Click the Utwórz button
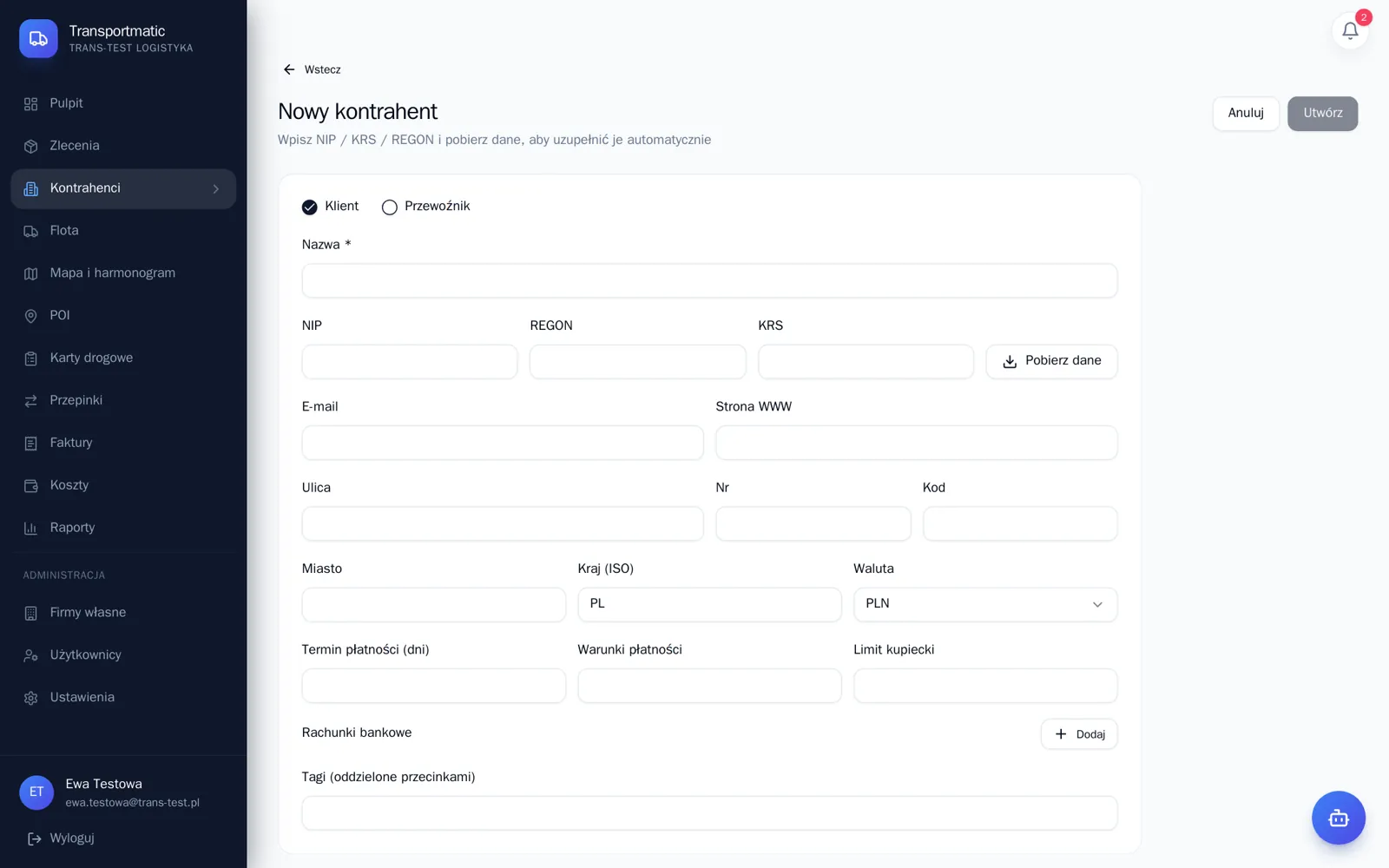 1322,114
